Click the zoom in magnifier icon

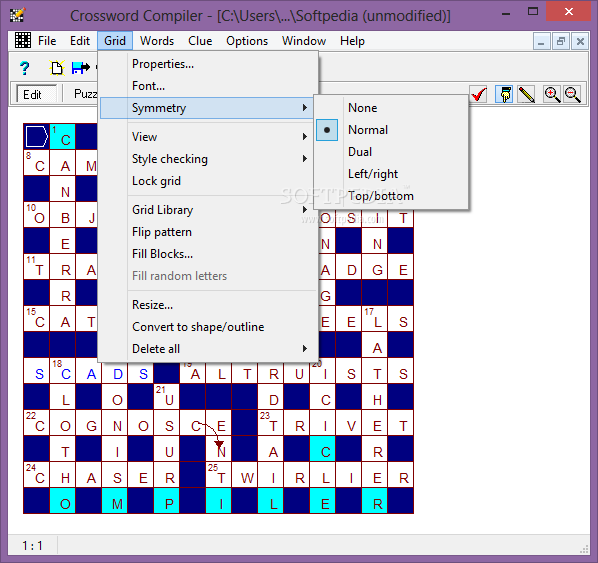(552, 94)
